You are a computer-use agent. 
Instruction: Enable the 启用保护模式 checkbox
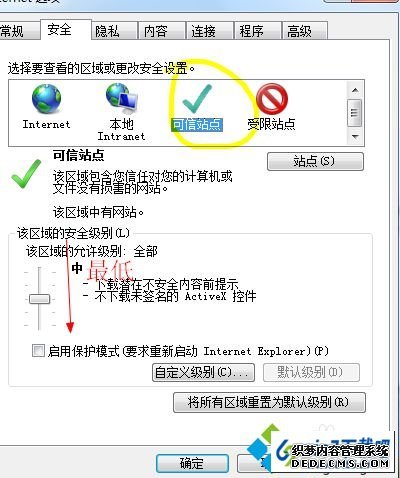(38, 351)
